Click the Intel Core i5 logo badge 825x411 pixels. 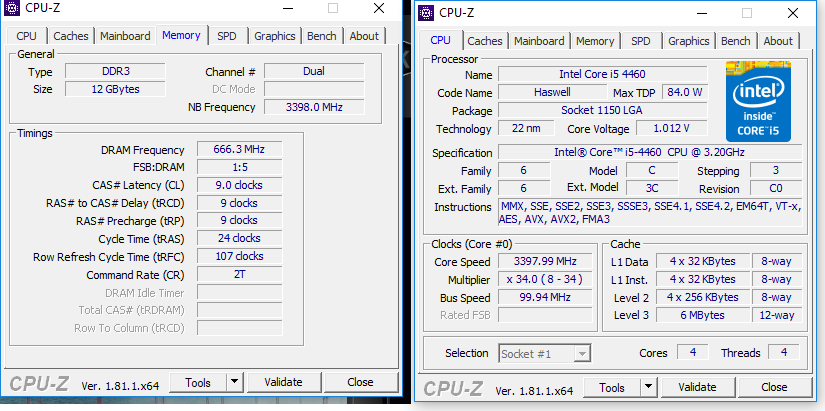point(758,102)
